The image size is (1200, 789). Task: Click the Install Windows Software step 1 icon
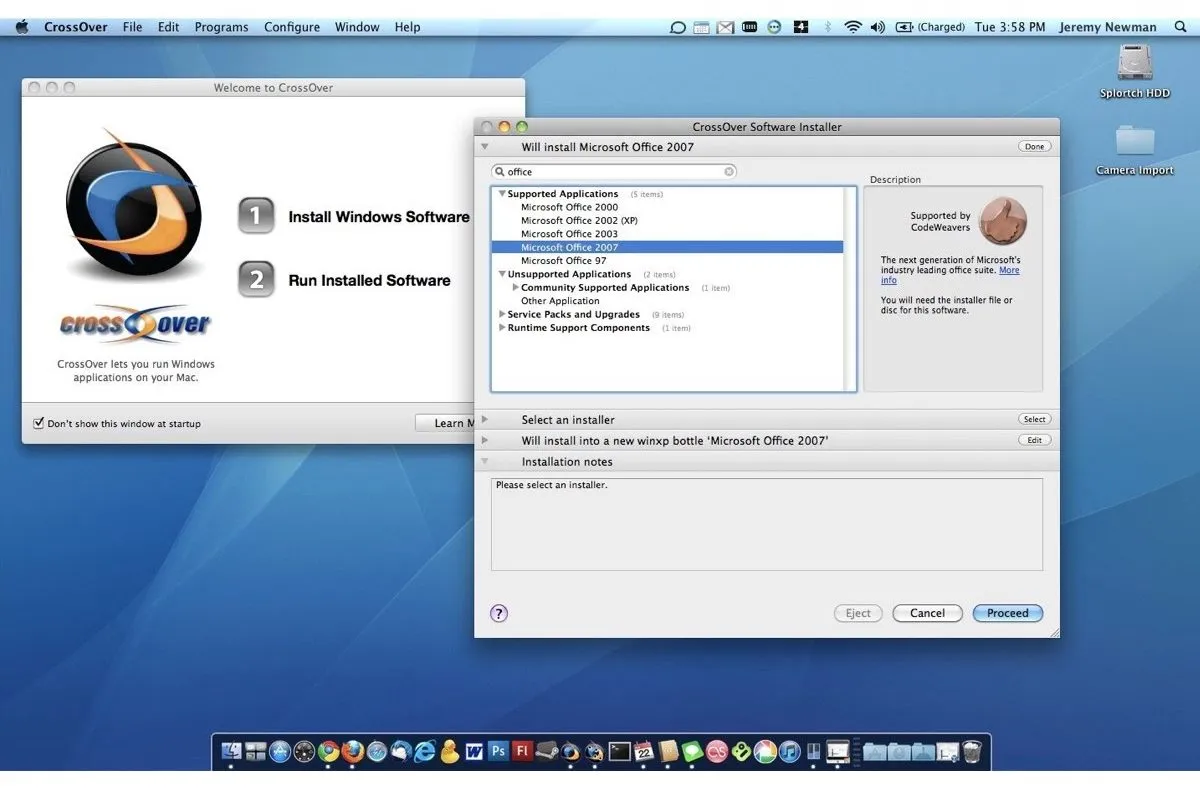(256, 216)
